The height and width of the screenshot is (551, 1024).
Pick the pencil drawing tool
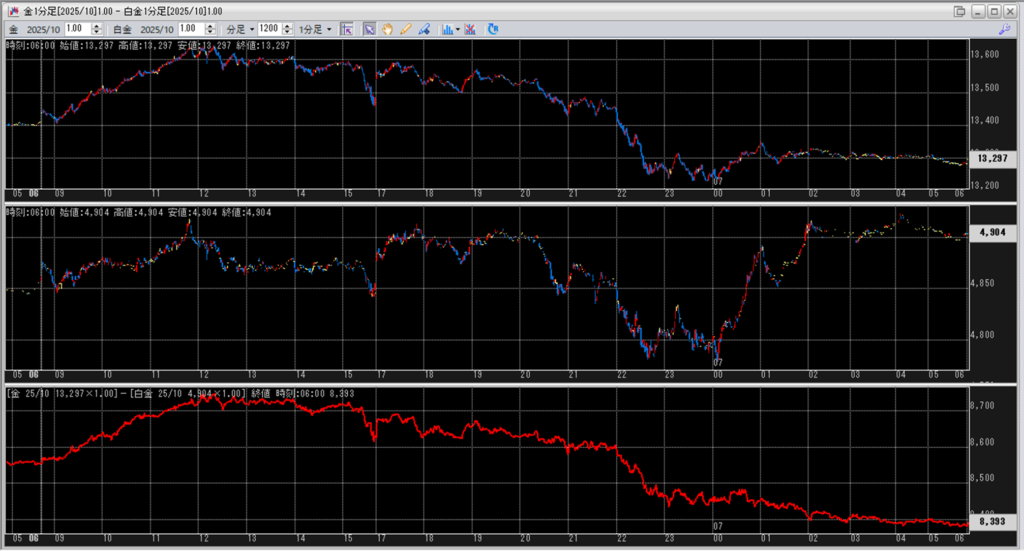(406, 29)
